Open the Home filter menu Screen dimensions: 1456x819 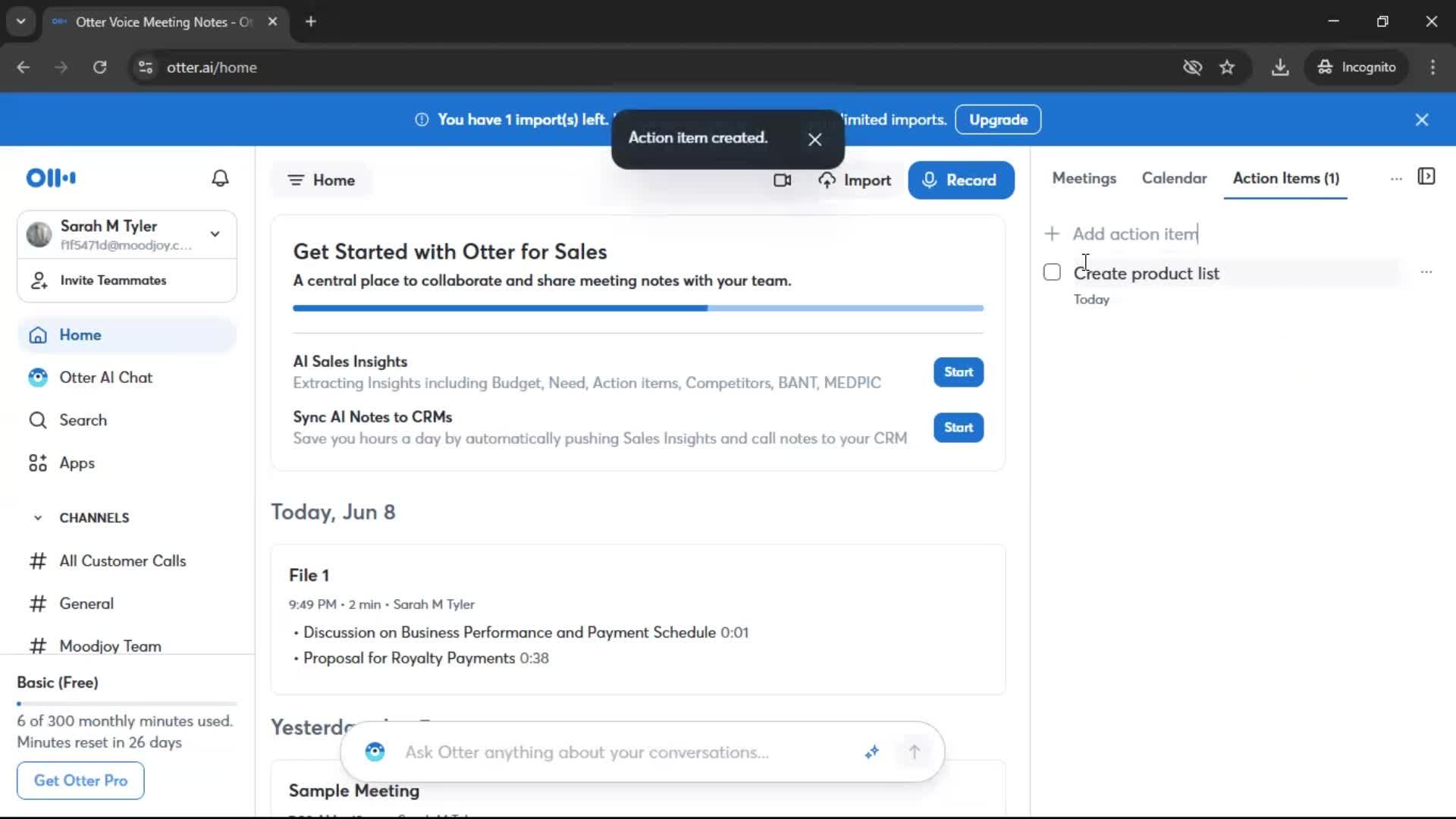pyautogui.click(x=322, y=180)
